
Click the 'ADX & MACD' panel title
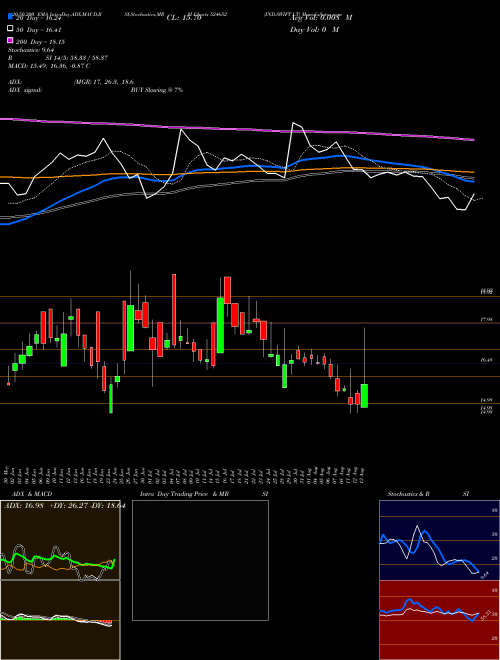tap(32, 494)
